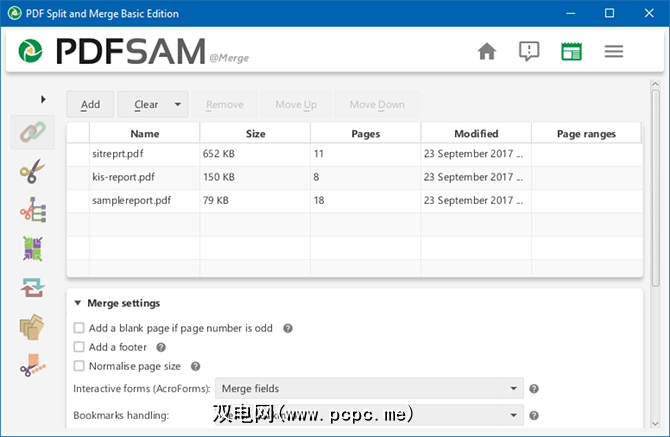
Task: Click the Add button
Action: pyautogui.click(x=90, y=104)
